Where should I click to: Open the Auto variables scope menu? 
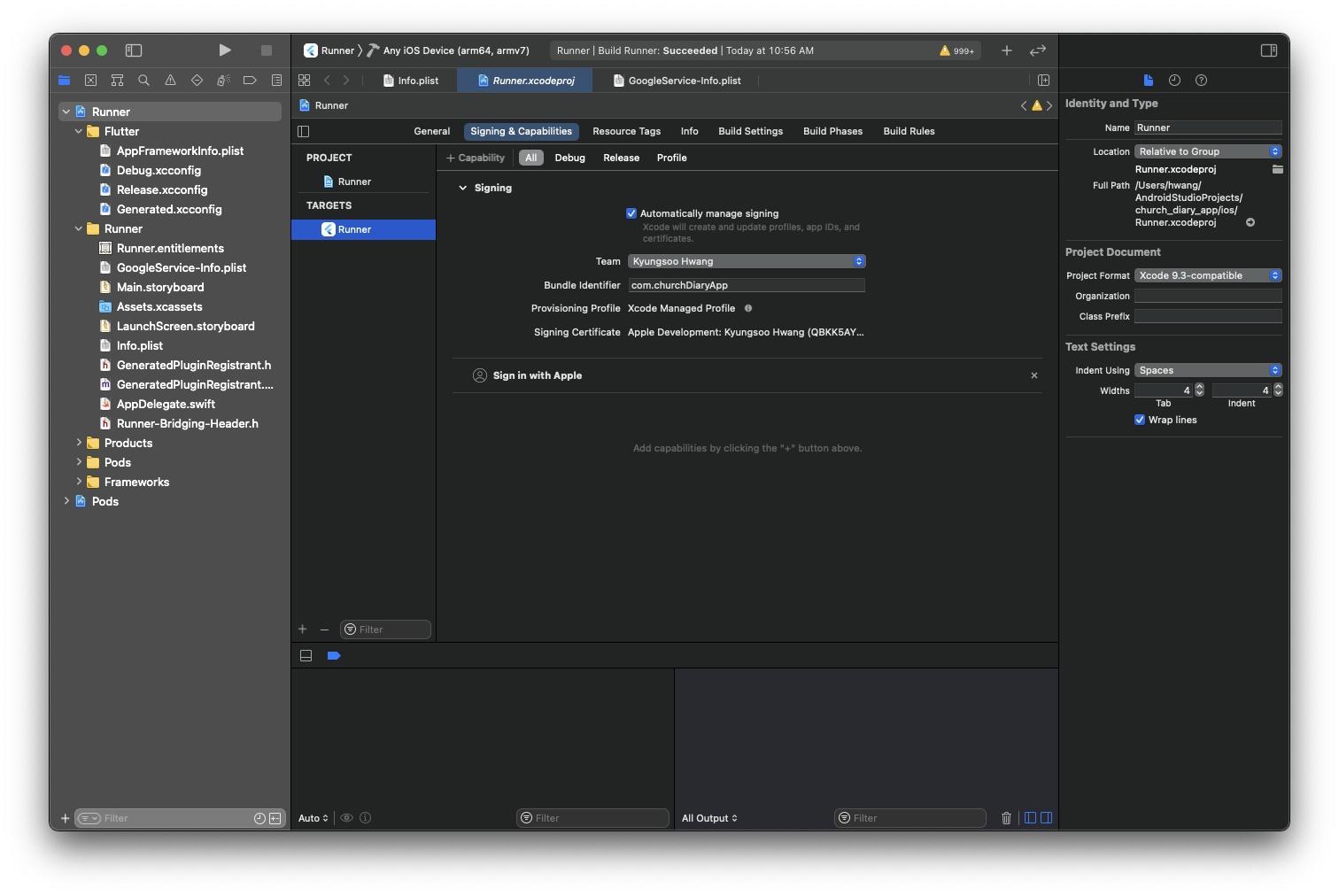coord(313,818)
